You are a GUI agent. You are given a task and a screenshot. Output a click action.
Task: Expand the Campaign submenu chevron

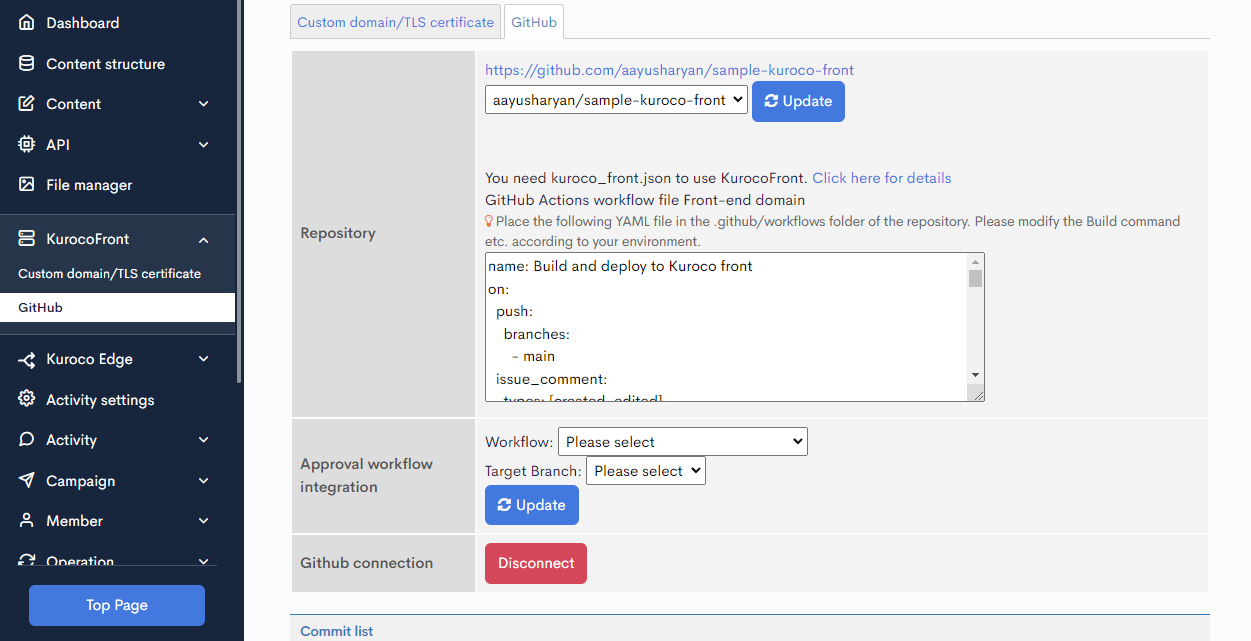tap(204, 481)
